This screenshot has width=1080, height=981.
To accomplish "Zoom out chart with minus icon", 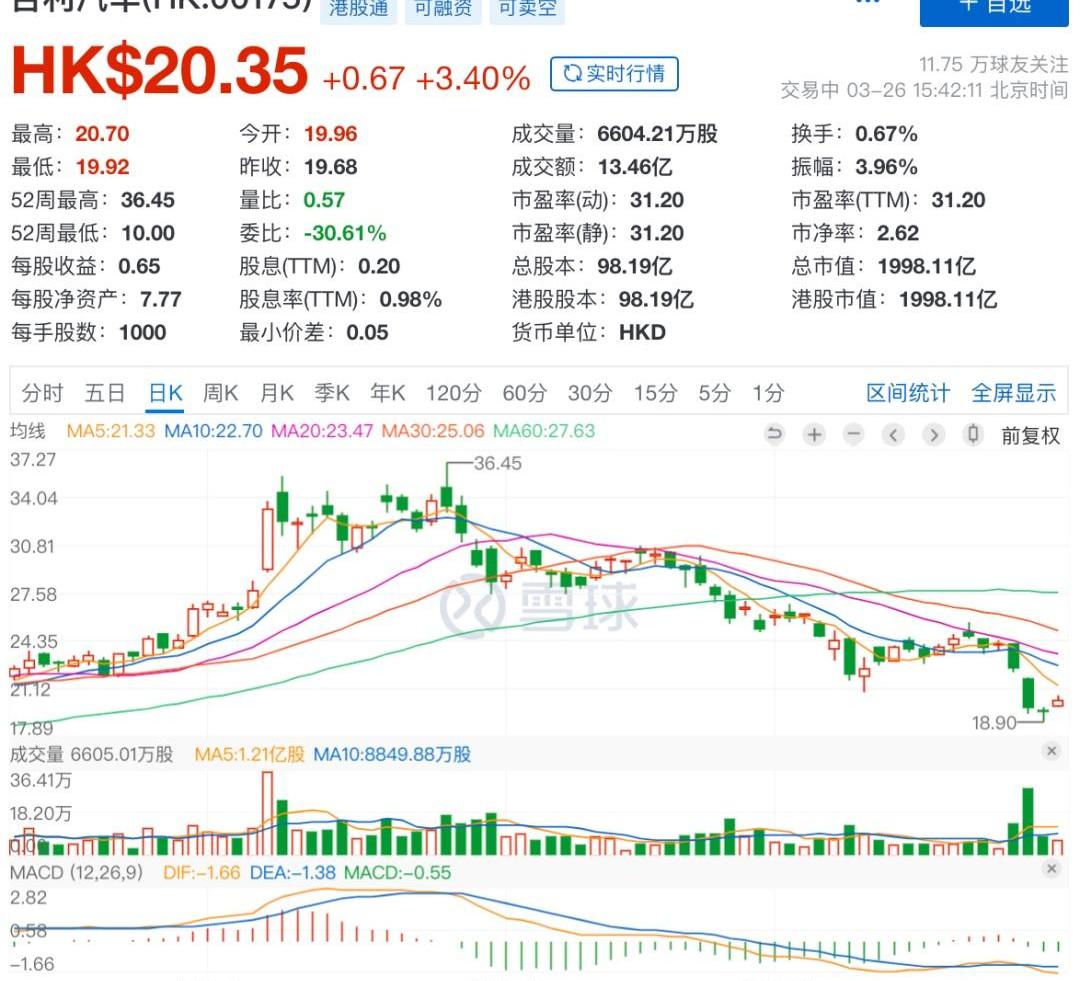I will click(x=853, y=435).
